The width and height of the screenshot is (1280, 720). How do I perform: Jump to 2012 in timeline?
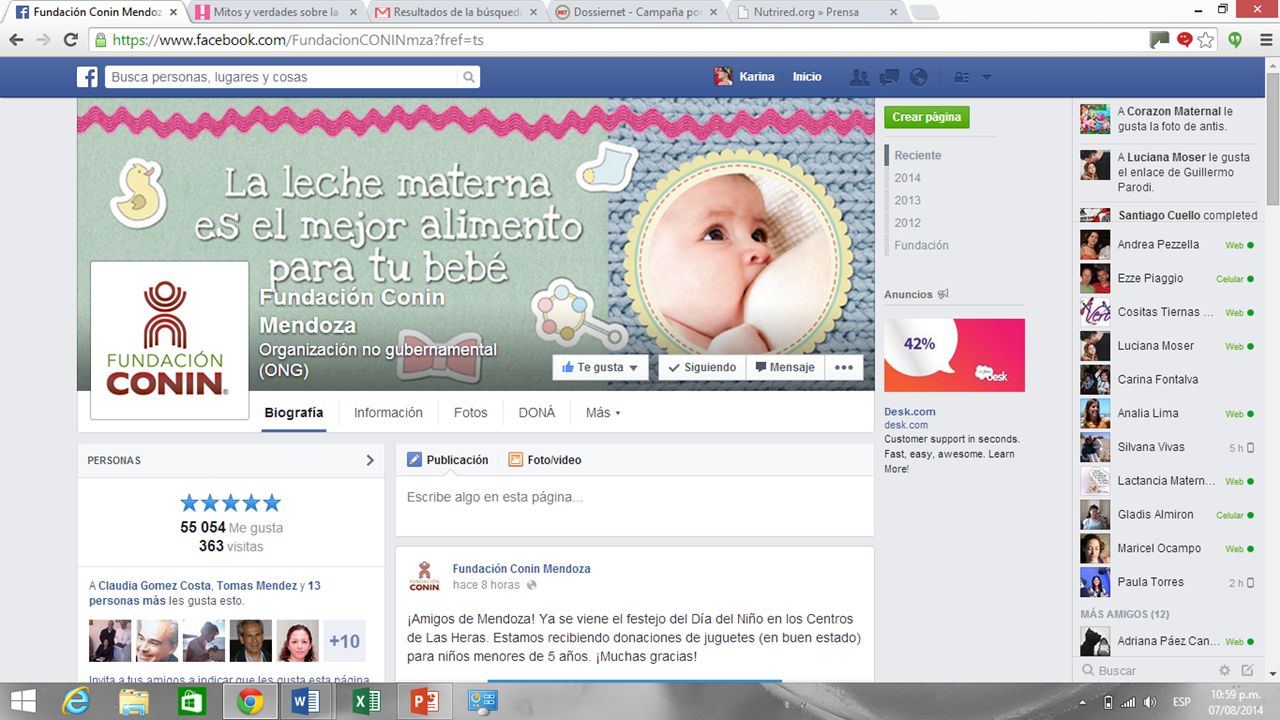coord(908,223)
